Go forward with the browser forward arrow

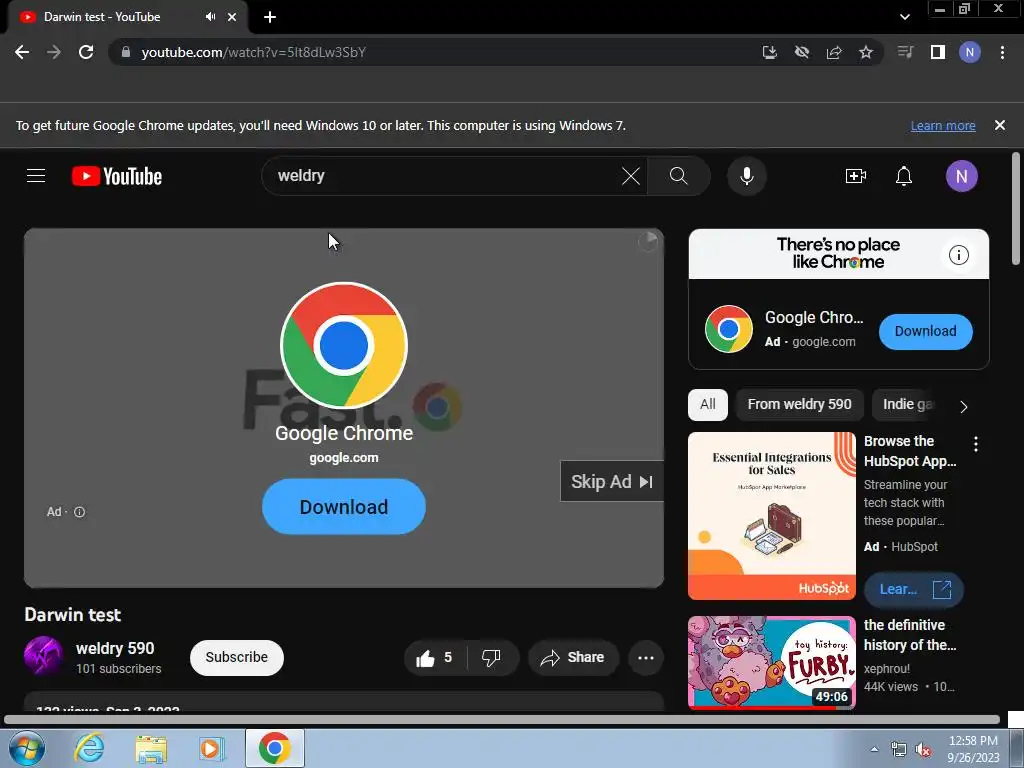click(x=54, y=52)
